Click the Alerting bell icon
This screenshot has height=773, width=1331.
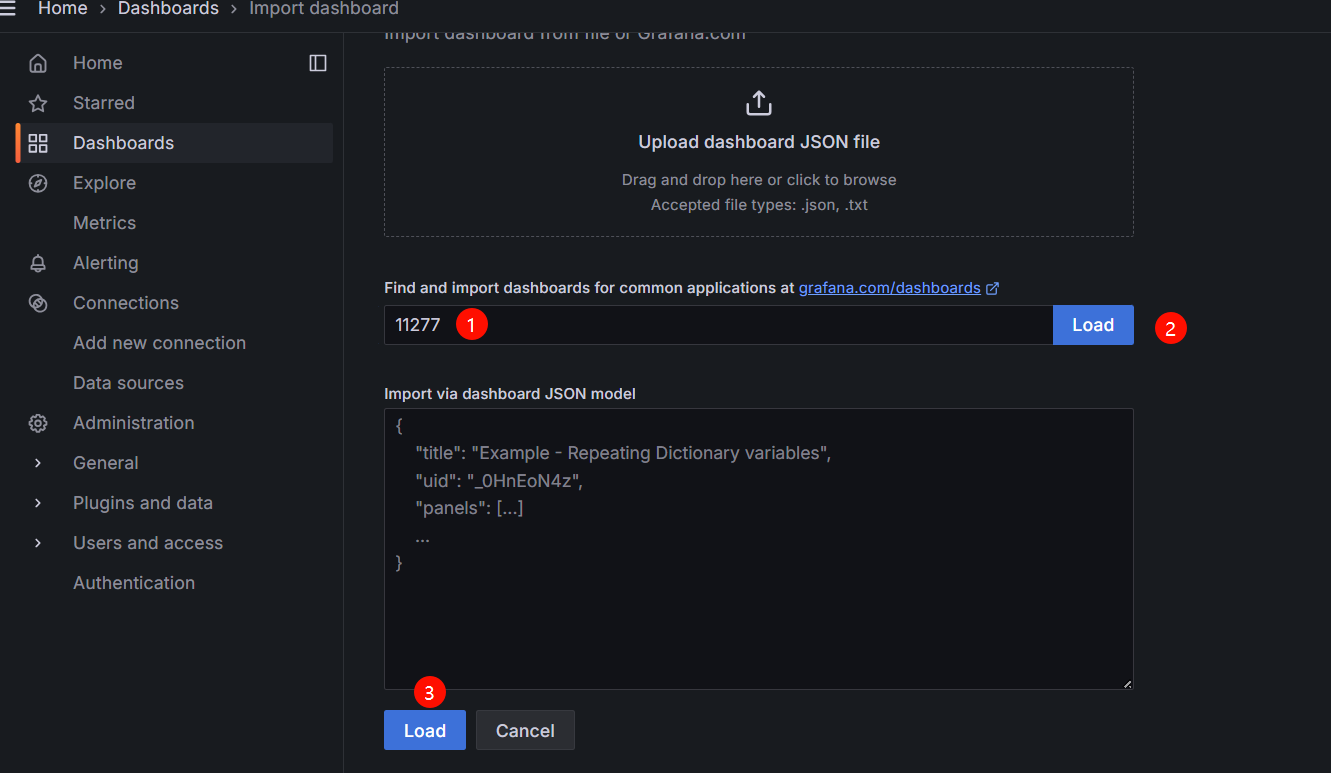tap(38, 263)
